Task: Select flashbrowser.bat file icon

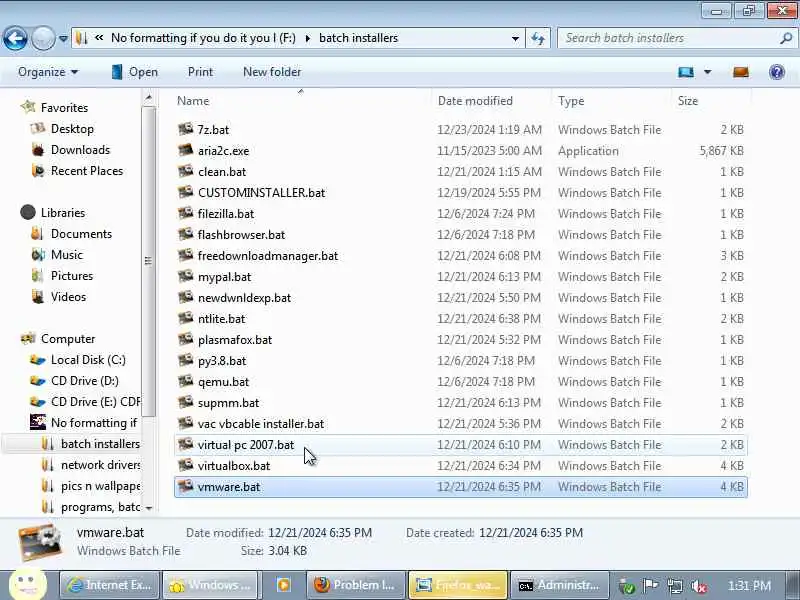Action: [186, 234]
